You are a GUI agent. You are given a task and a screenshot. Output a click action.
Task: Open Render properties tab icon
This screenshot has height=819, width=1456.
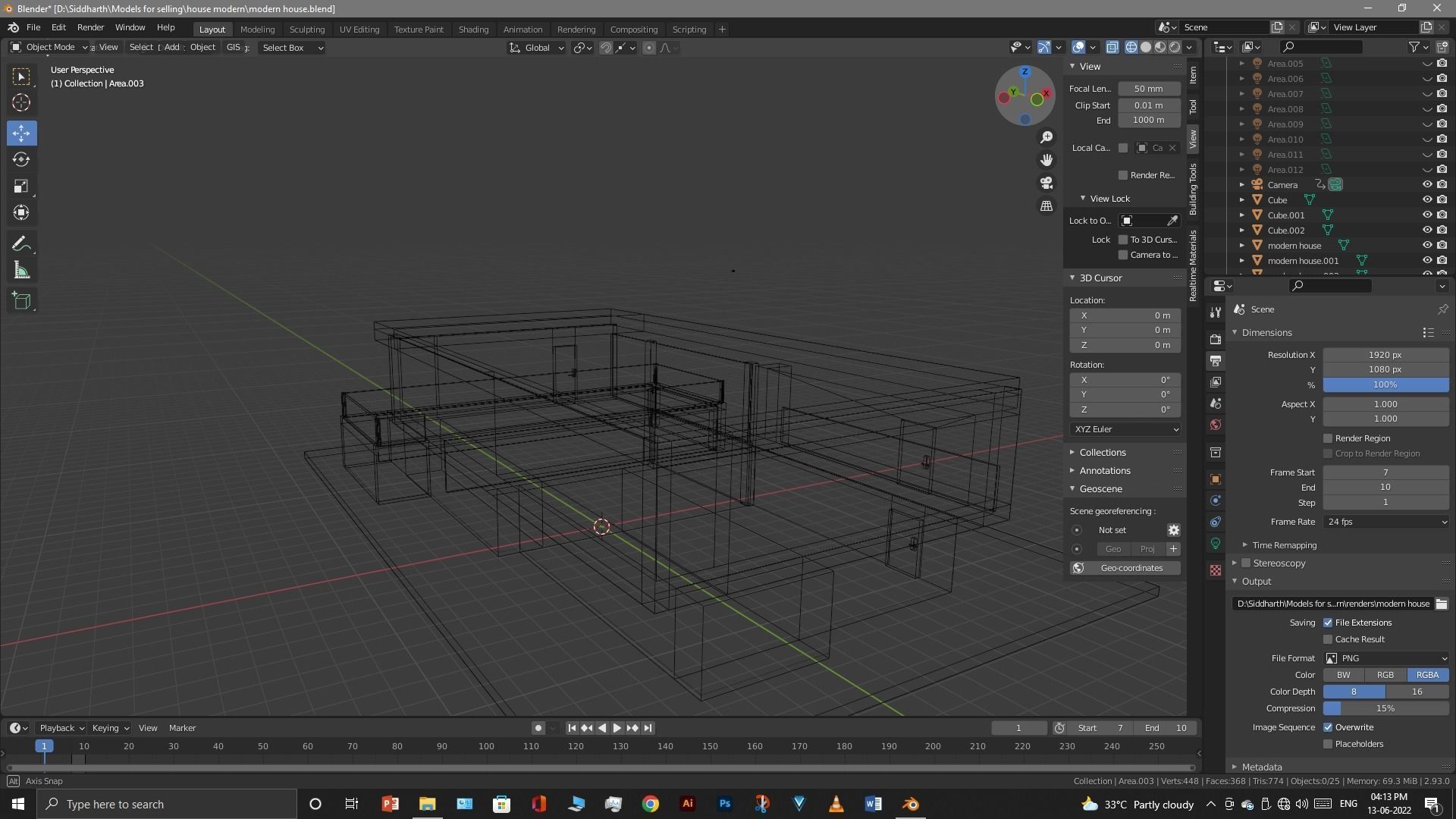tap(1216, 339)
